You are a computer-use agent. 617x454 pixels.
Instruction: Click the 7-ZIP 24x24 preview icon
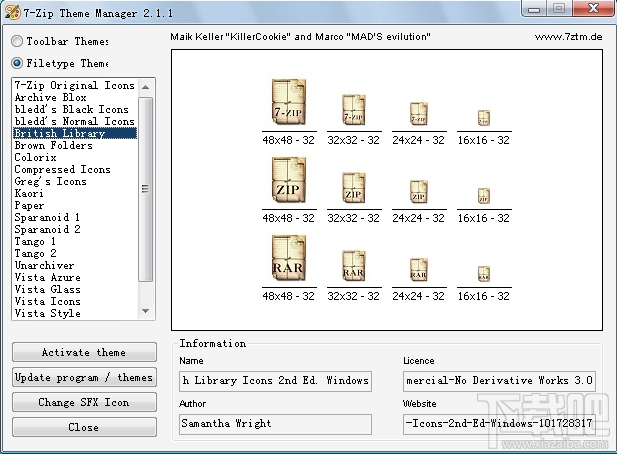point(419,114)
